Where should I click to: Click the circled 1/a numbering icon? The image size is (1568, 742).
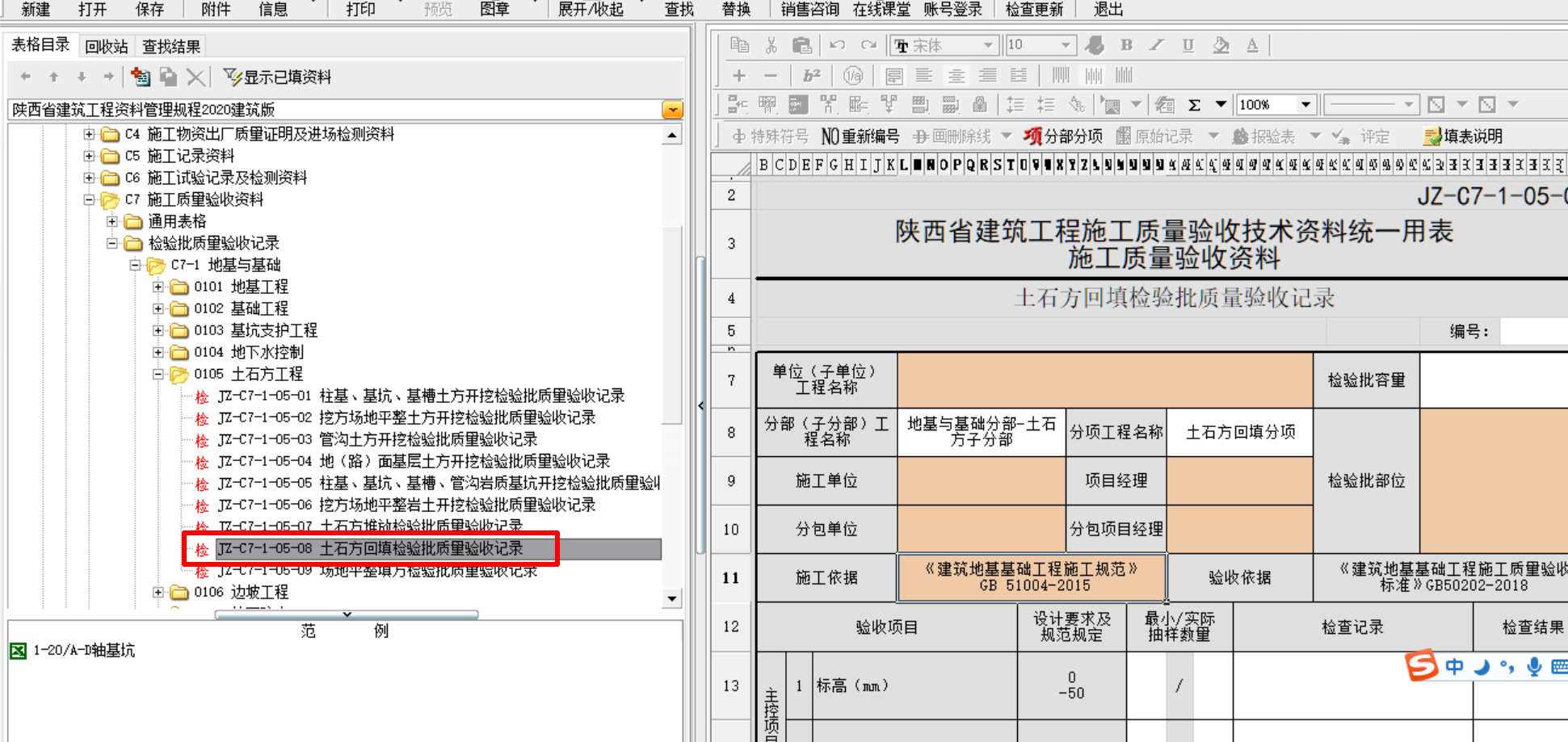[x=853, y=75]
